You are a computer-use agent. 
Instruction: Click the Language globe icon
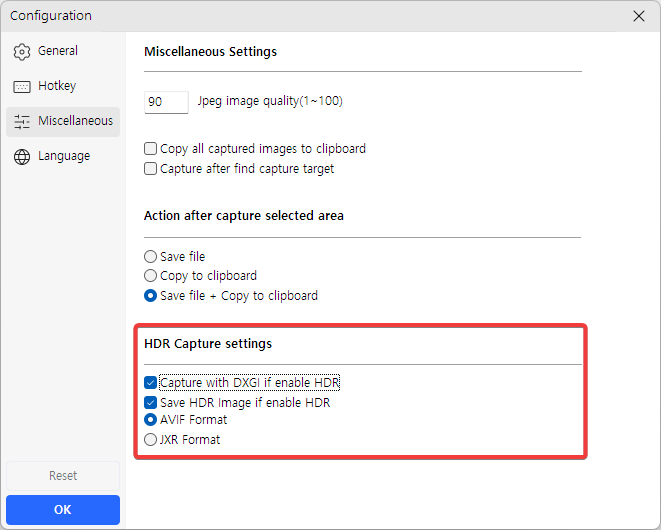coord(22,157)
